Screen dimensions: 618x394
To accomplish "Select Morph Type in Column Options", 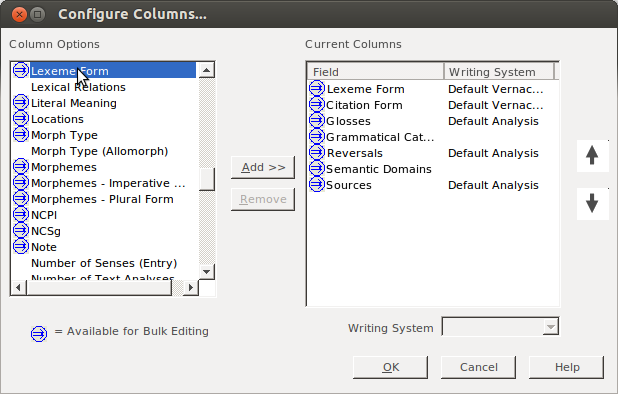I will point(64,135).
